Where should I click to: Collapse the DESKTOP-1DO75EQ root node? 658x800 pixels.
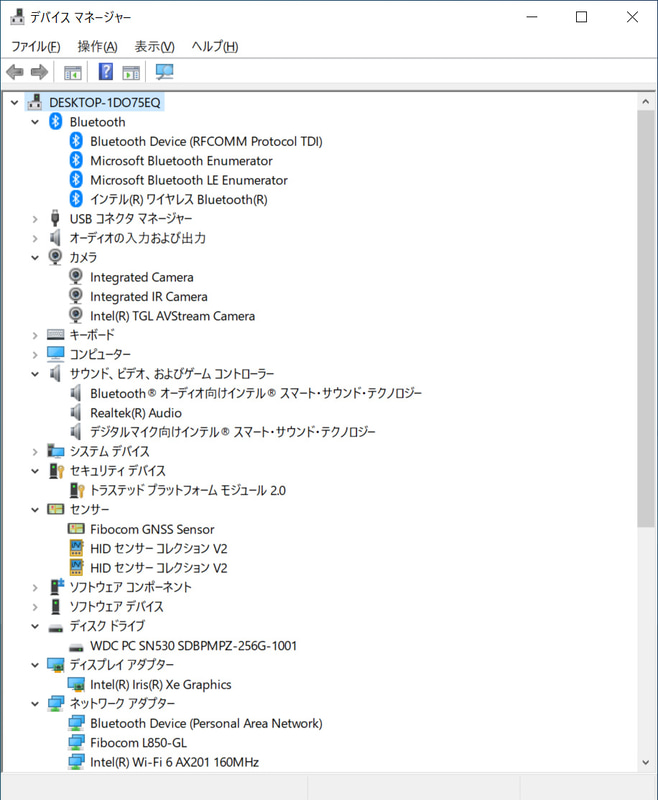pyautogui.click(x=15, y=103)
